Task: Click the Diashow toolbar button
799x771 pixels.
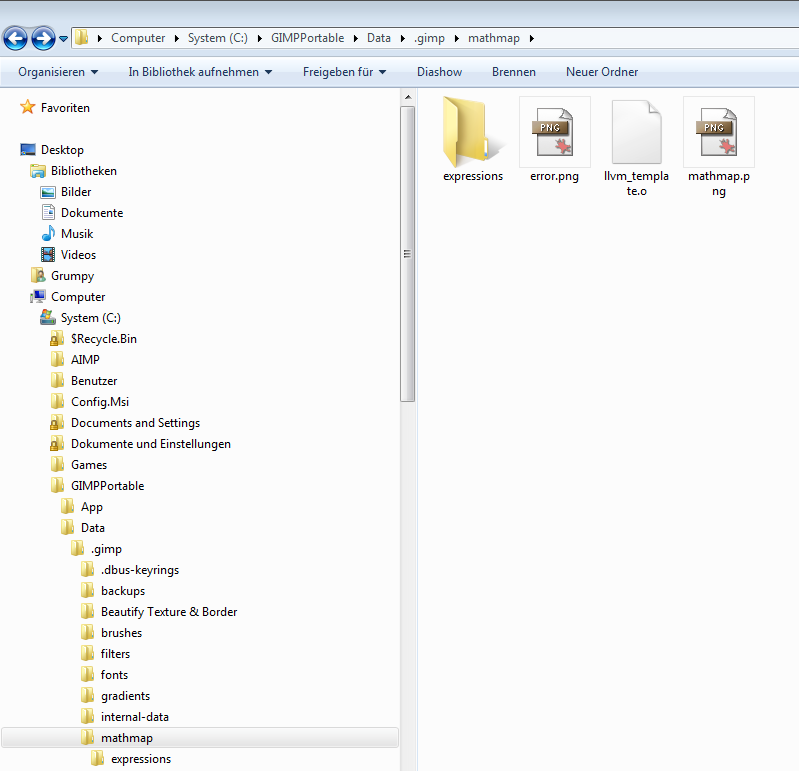Action: 439,72
